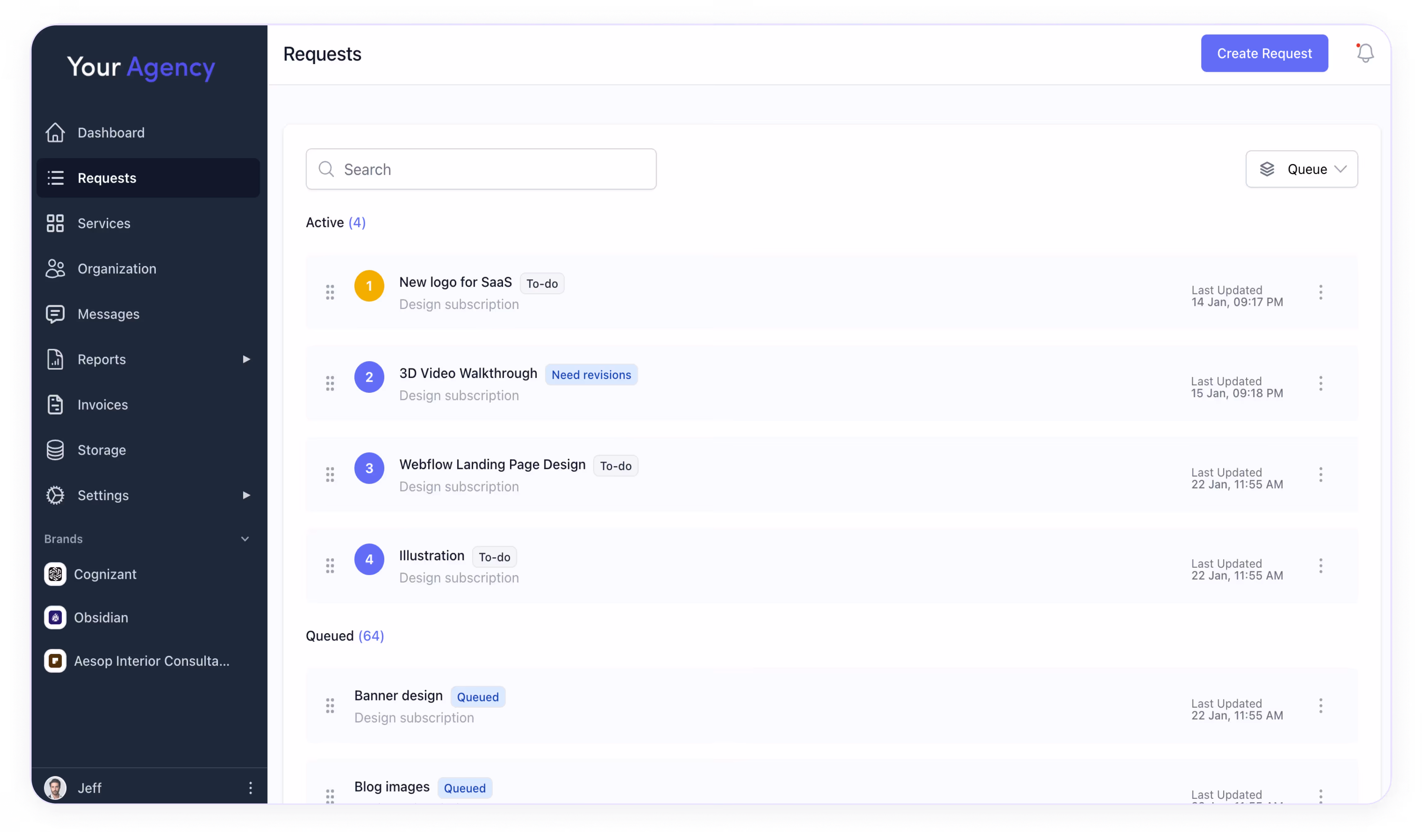Open the Cognizant brand
Viewport: 1422px width, 840px height.
point(105,574)
